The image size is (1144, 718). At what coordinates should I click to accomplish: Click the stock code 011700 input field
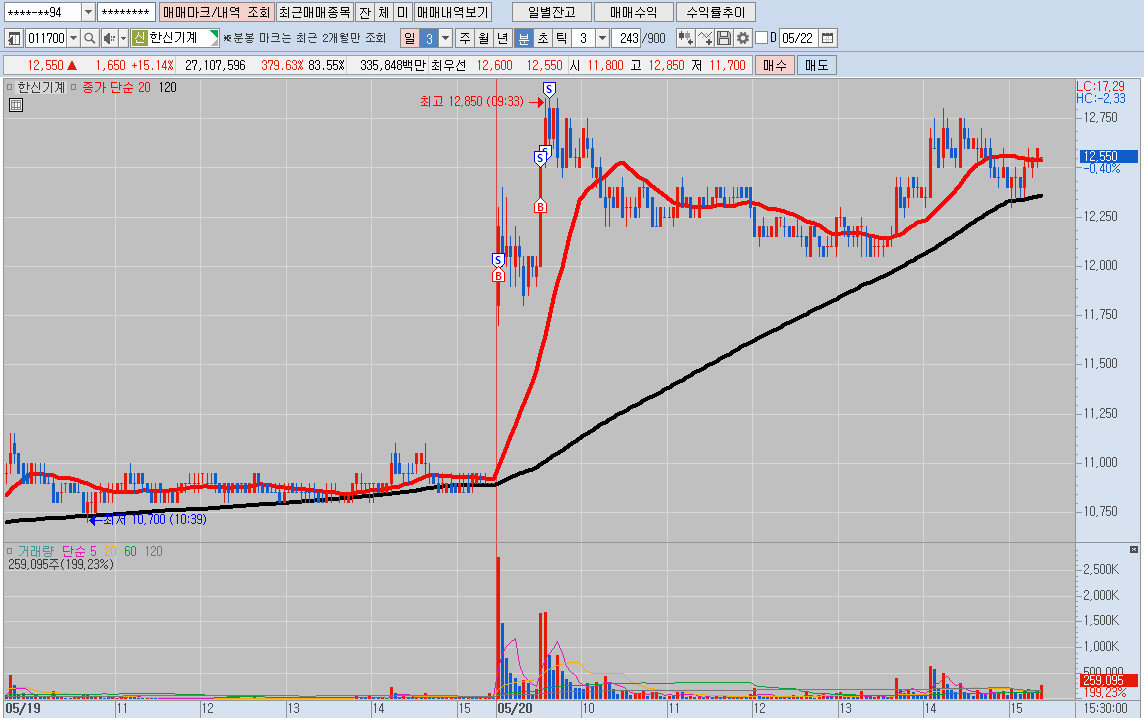[46, 38]
